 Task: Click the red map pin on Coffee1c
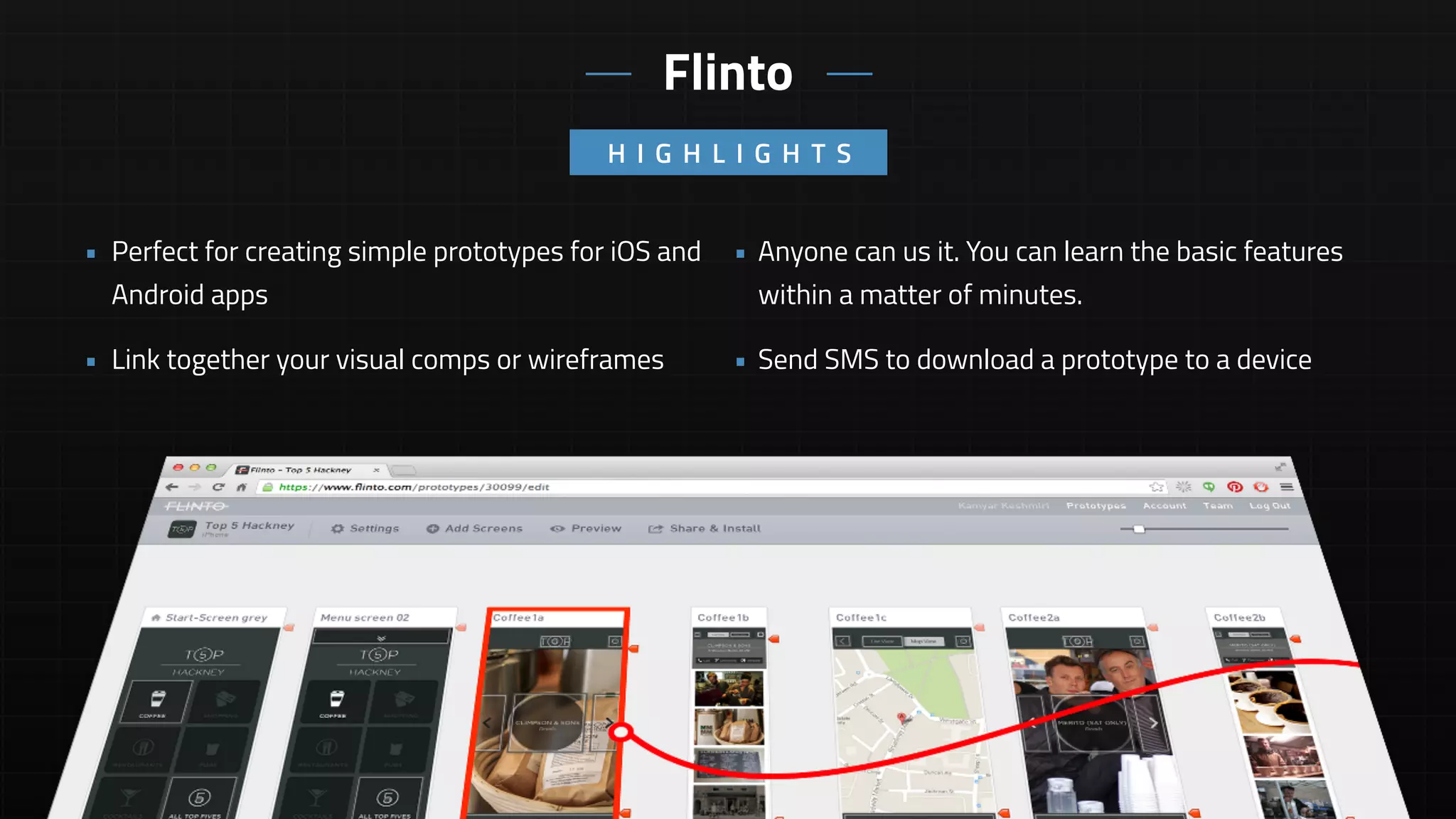click(901, 717)
